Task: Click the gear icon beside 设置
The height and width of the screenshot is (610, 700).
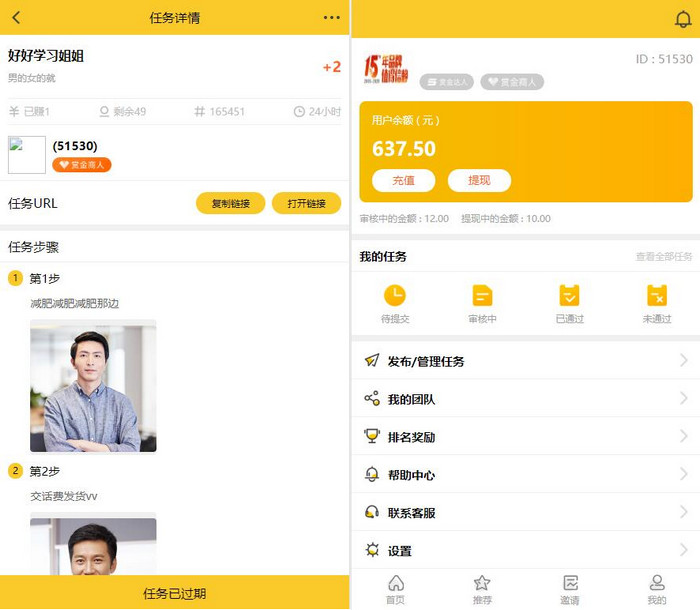Action: click(372, 550)
